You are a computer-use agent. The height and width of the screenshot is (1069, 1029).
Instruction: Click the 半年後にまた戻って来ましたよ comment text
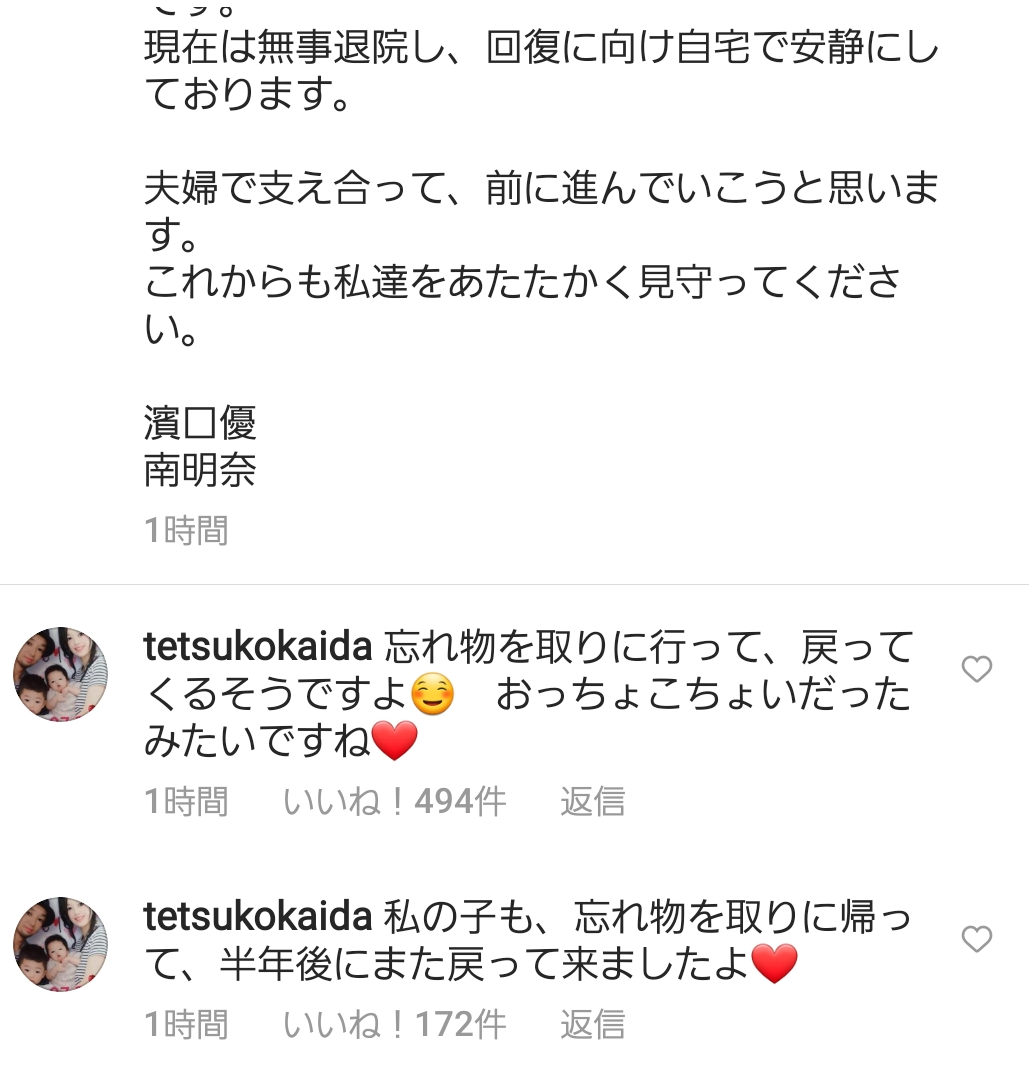[x=480, y=964]
